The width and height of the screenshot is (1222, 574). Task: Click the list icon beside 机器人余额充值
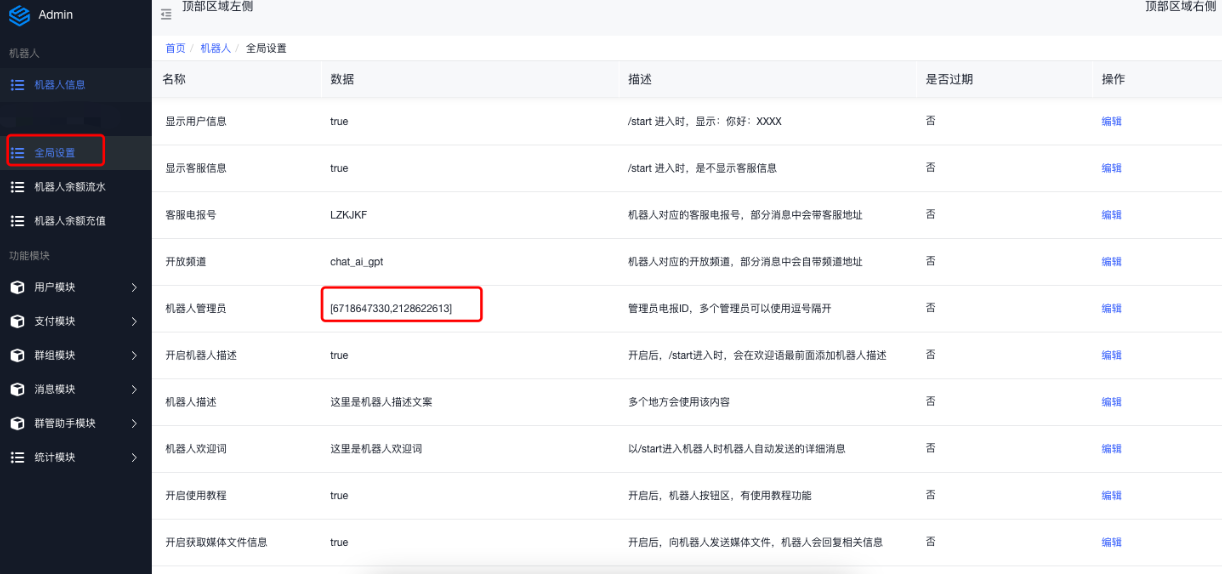[x=17, y=221]
